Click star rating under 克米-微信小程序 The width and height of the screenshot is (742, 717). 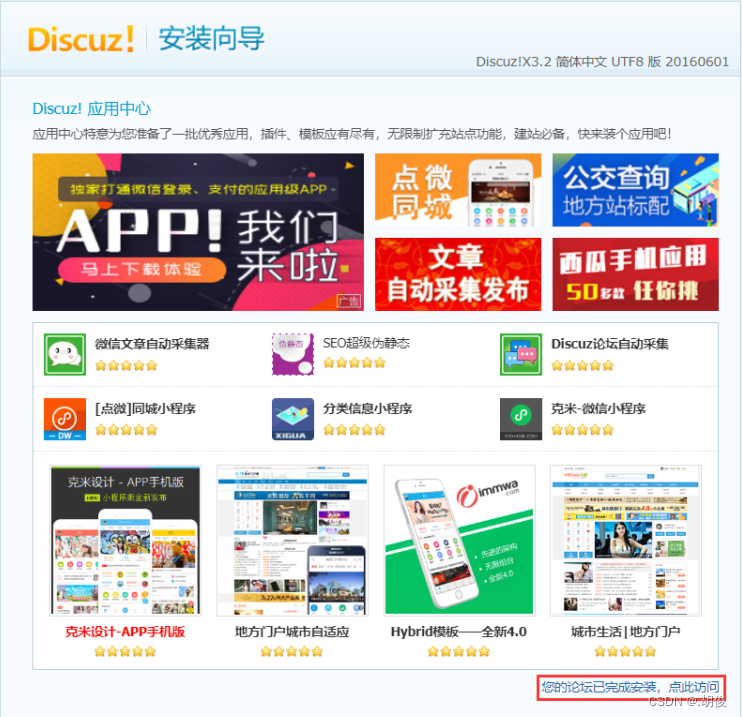coord(582,430)
